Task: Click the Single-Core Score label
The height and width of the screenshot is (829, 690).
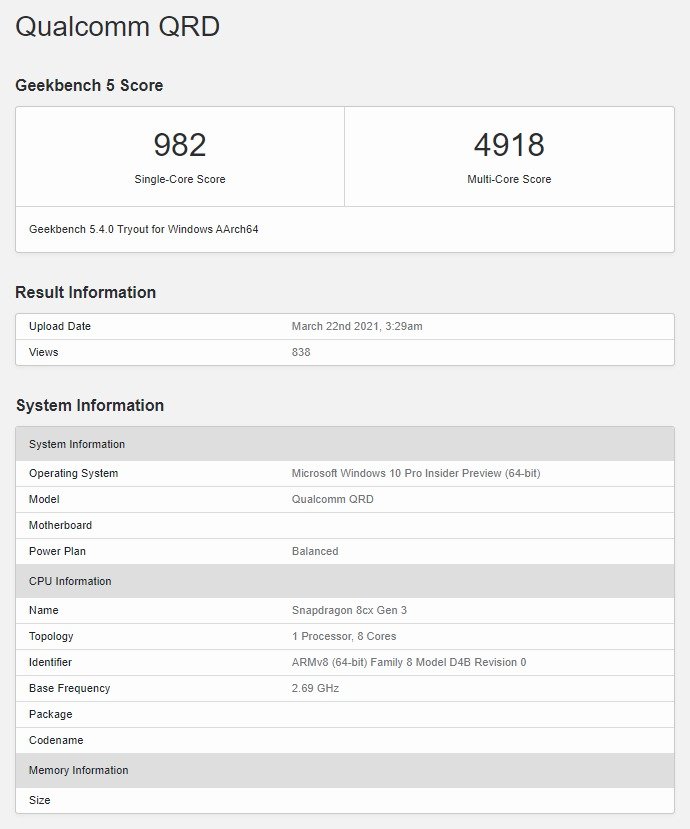Action: [x=180, y=179]
